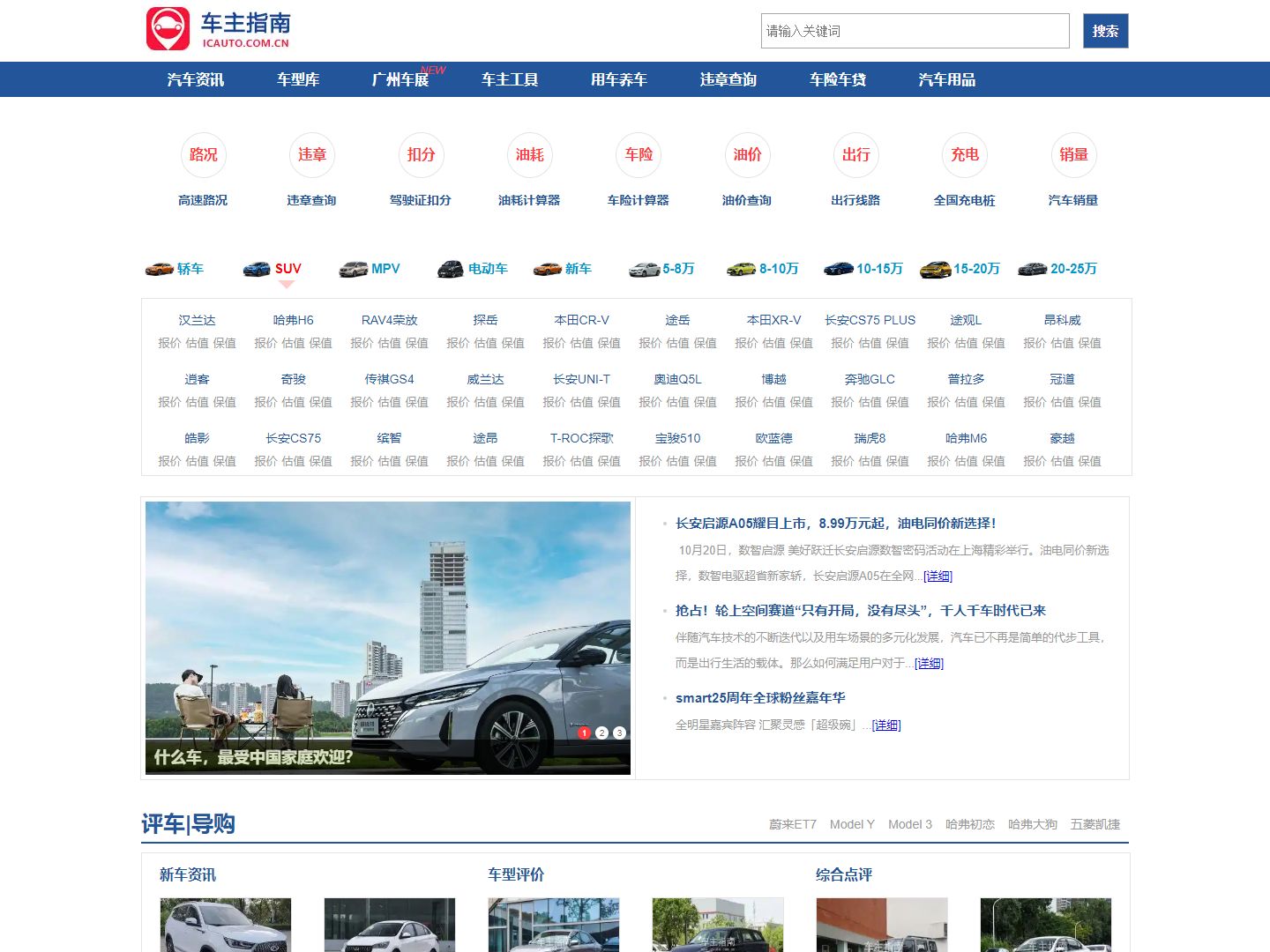Open the 新车资讯 section heading
Image resolution: width=1270 pixels, height=952 pixels.
point(188,874)
